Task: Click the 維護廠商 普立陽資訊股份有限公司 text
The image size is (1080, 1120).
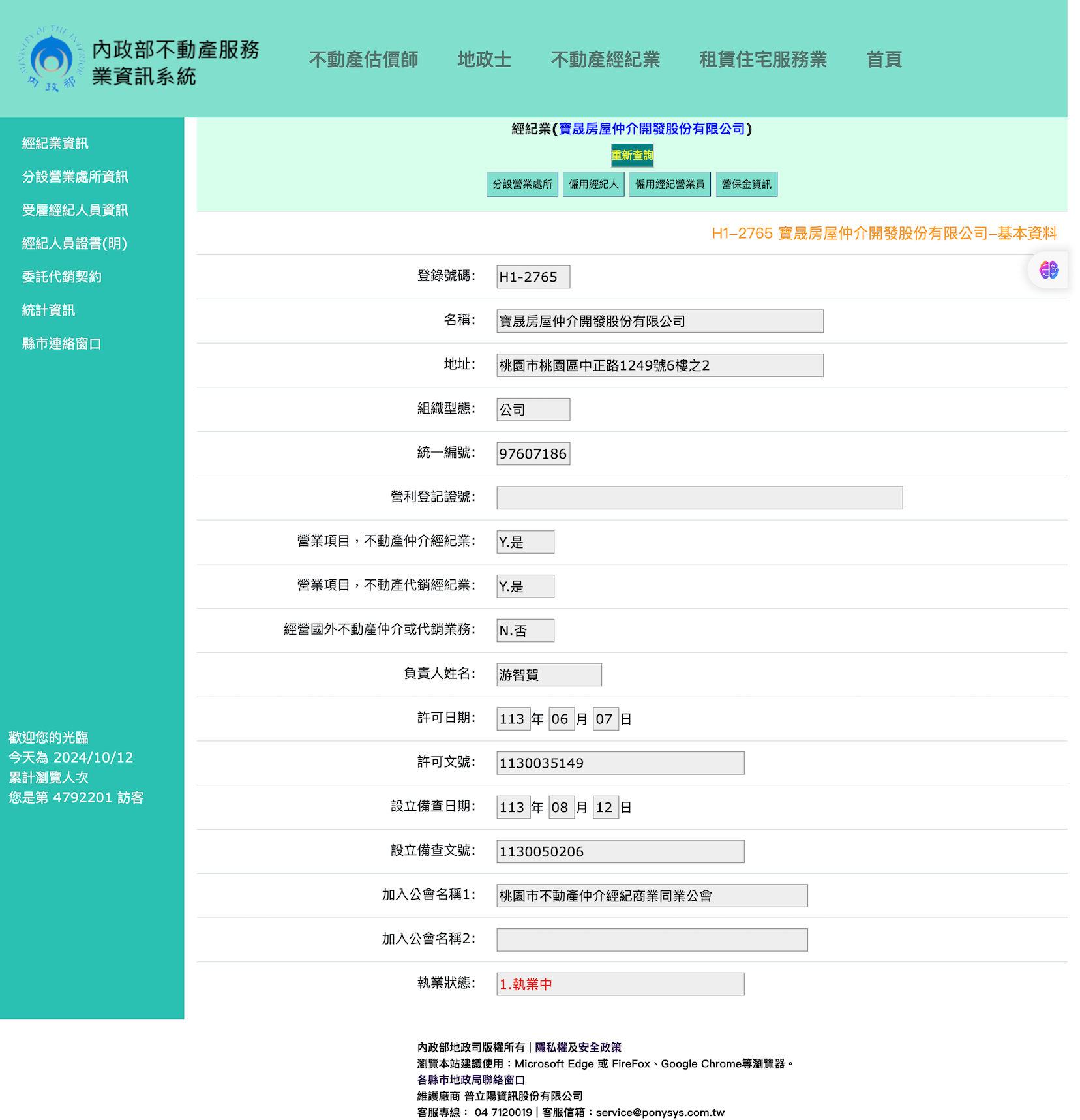Action: (500, 1096)
